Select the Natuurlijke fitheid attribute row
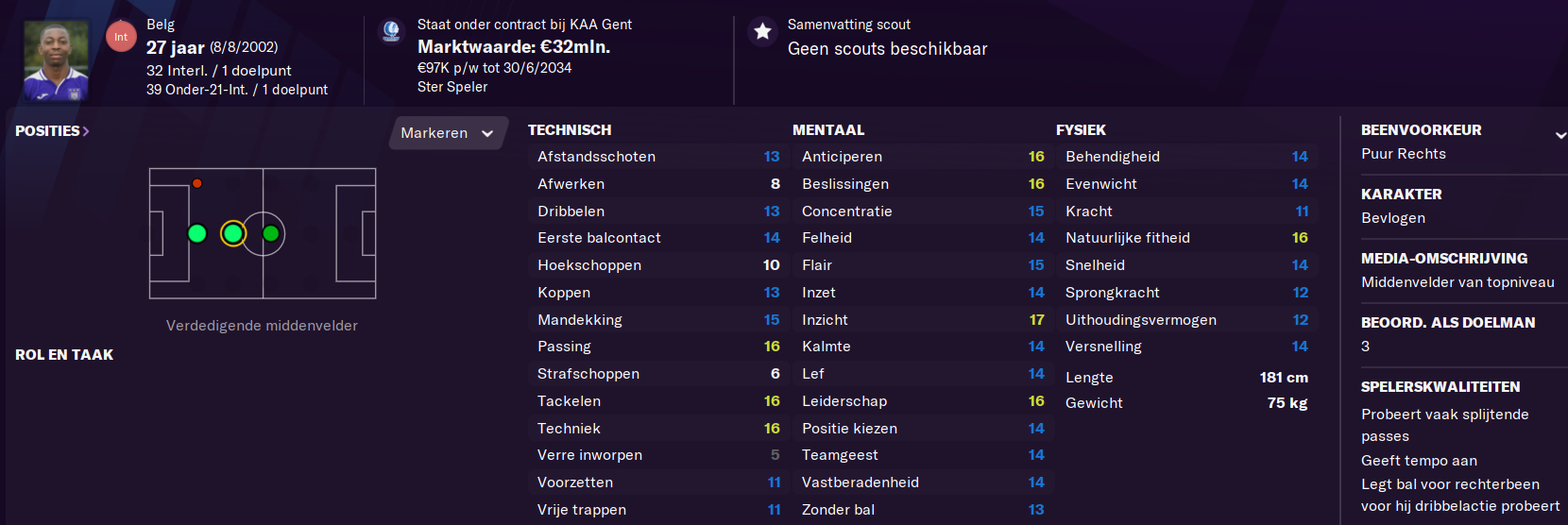The width and height of the screenshot is (1568, 525). 1186,238
